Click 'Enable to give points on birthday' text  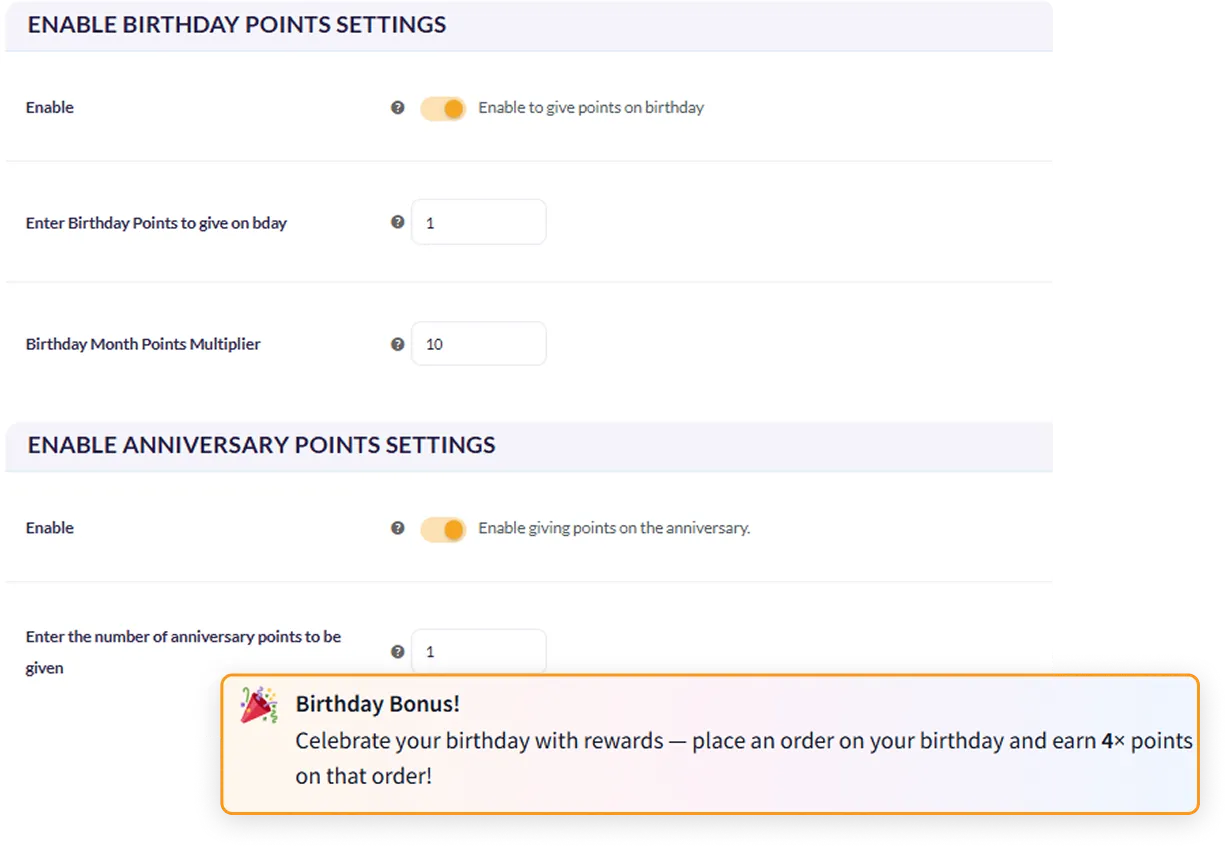591,108
